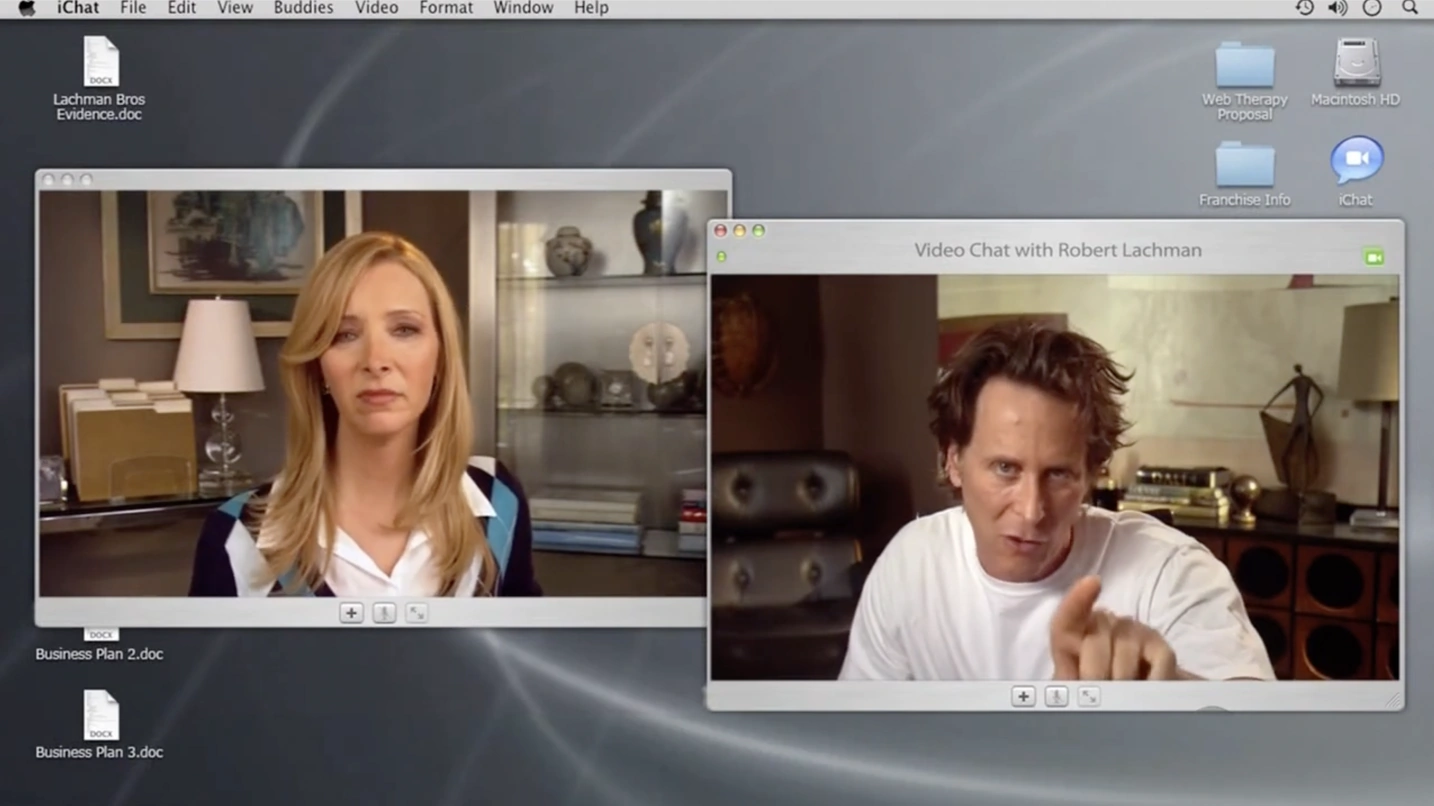Select the Business Plan 2.doc label
Image resolution: width=1434 pixels, height=806 pixels.
(x=99, y=654)
